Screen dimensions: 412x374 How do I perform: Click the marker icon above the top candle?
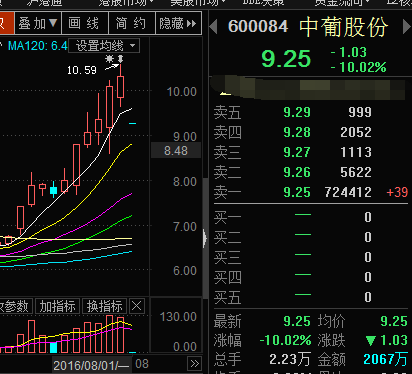pyautogui.click(x=120, y=59)
